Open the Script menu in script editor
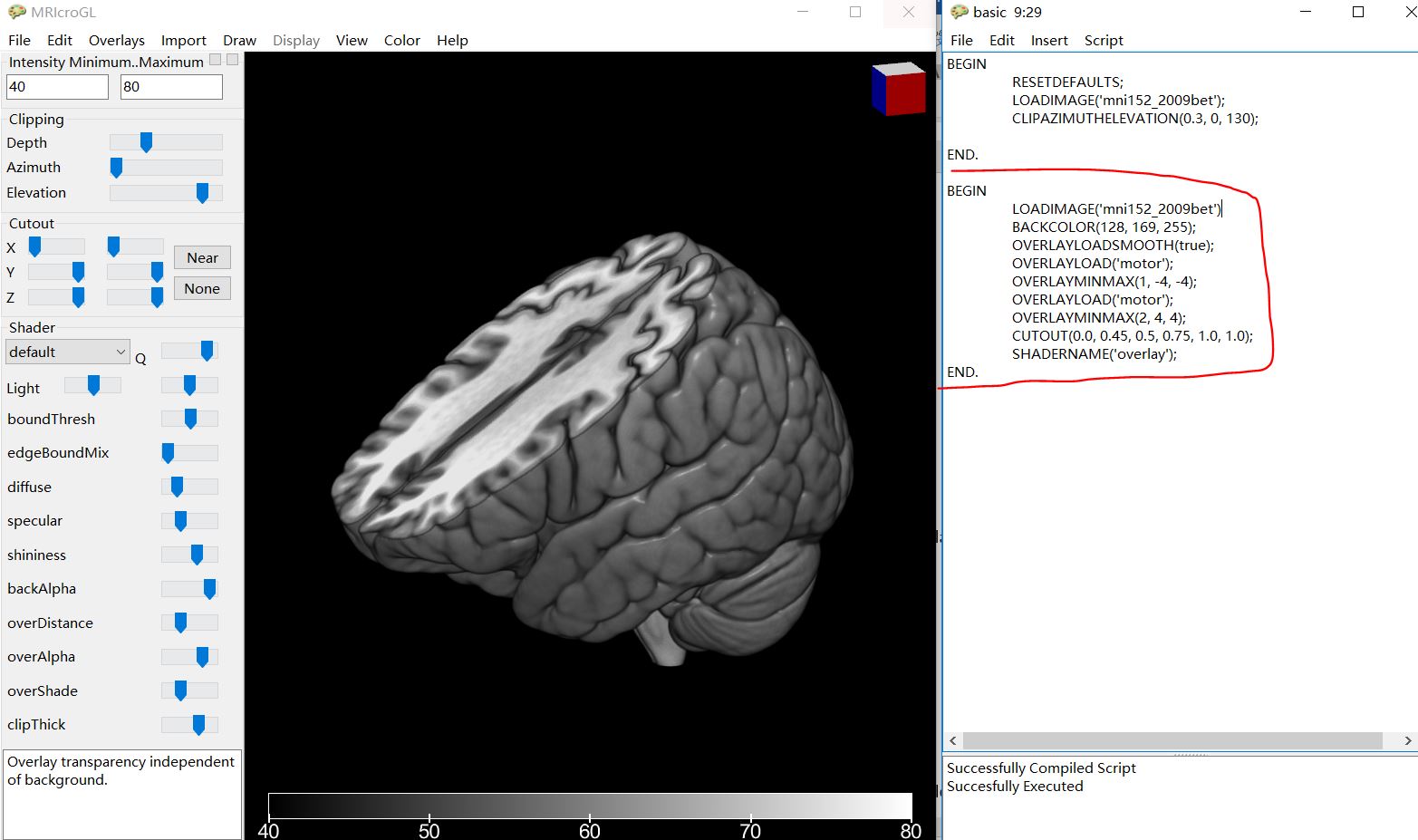 tap(1103, 40)
